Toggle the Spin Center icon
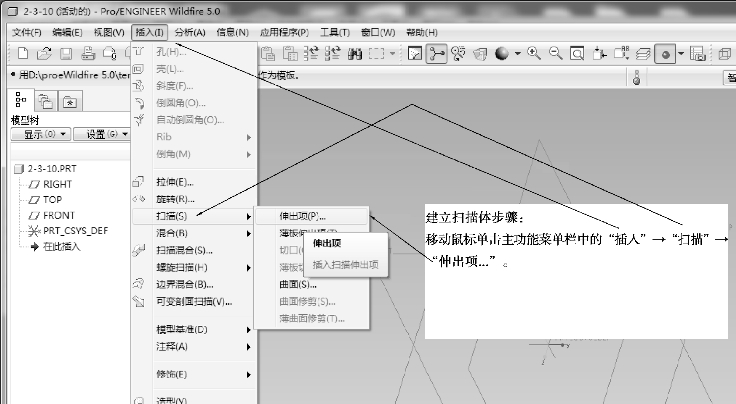 (x=437, y=53)
